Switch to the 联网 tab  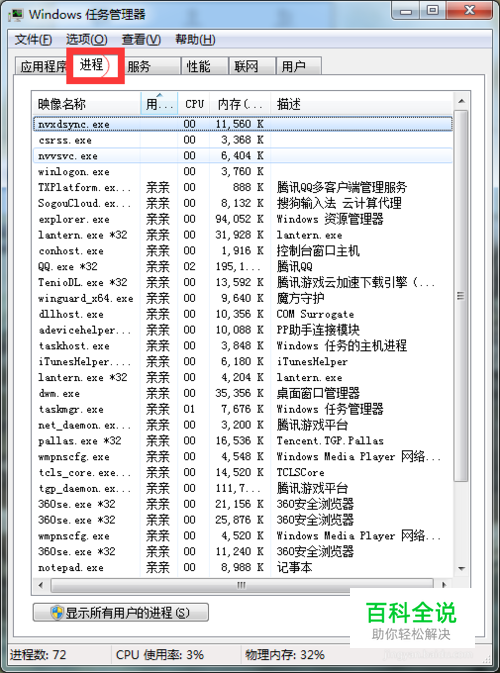click(252, 67)
